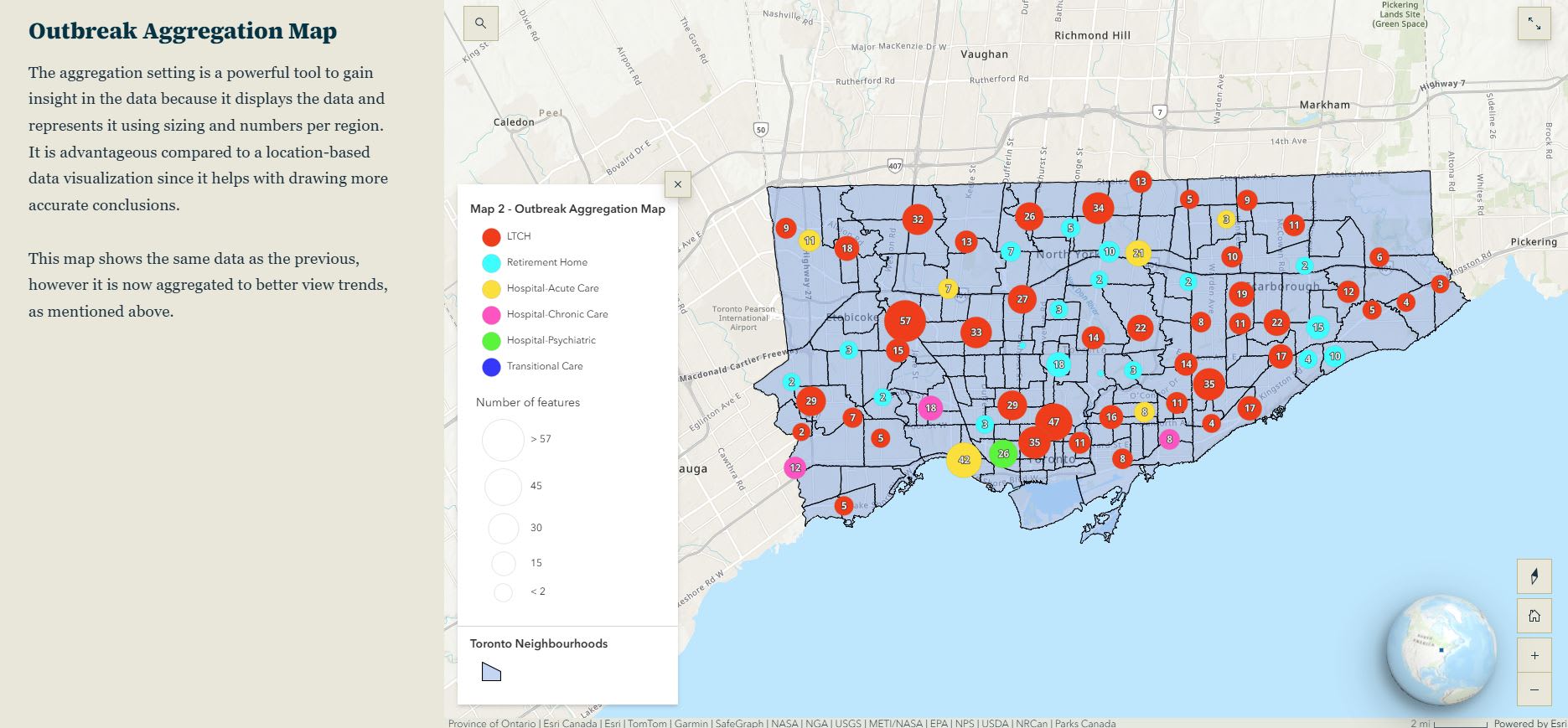Click the '> 57' size legend circle
The width and height of the screenshot is (1568, 728).
(x=503, y=440)
